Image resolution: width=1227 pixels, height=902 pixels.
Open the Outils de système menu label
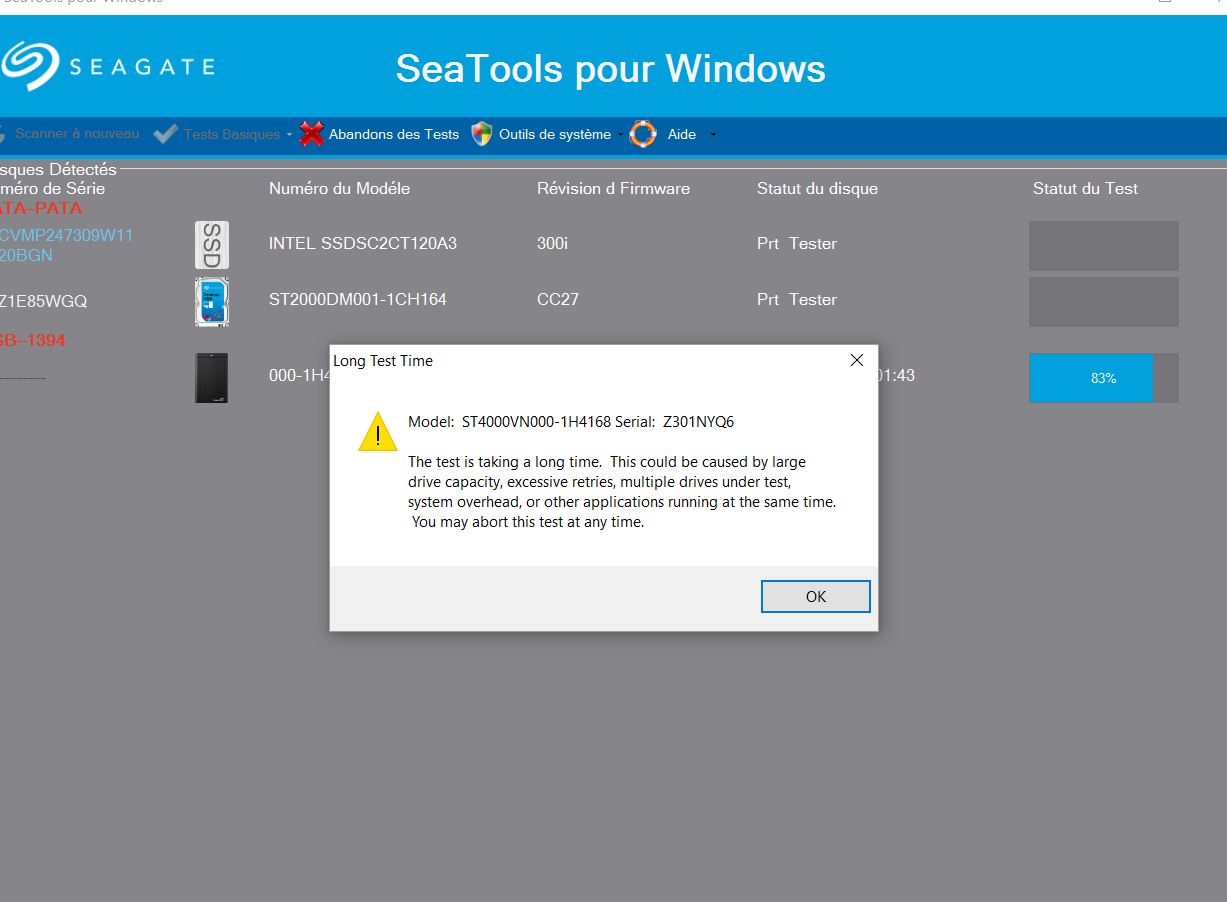(555, 134)
